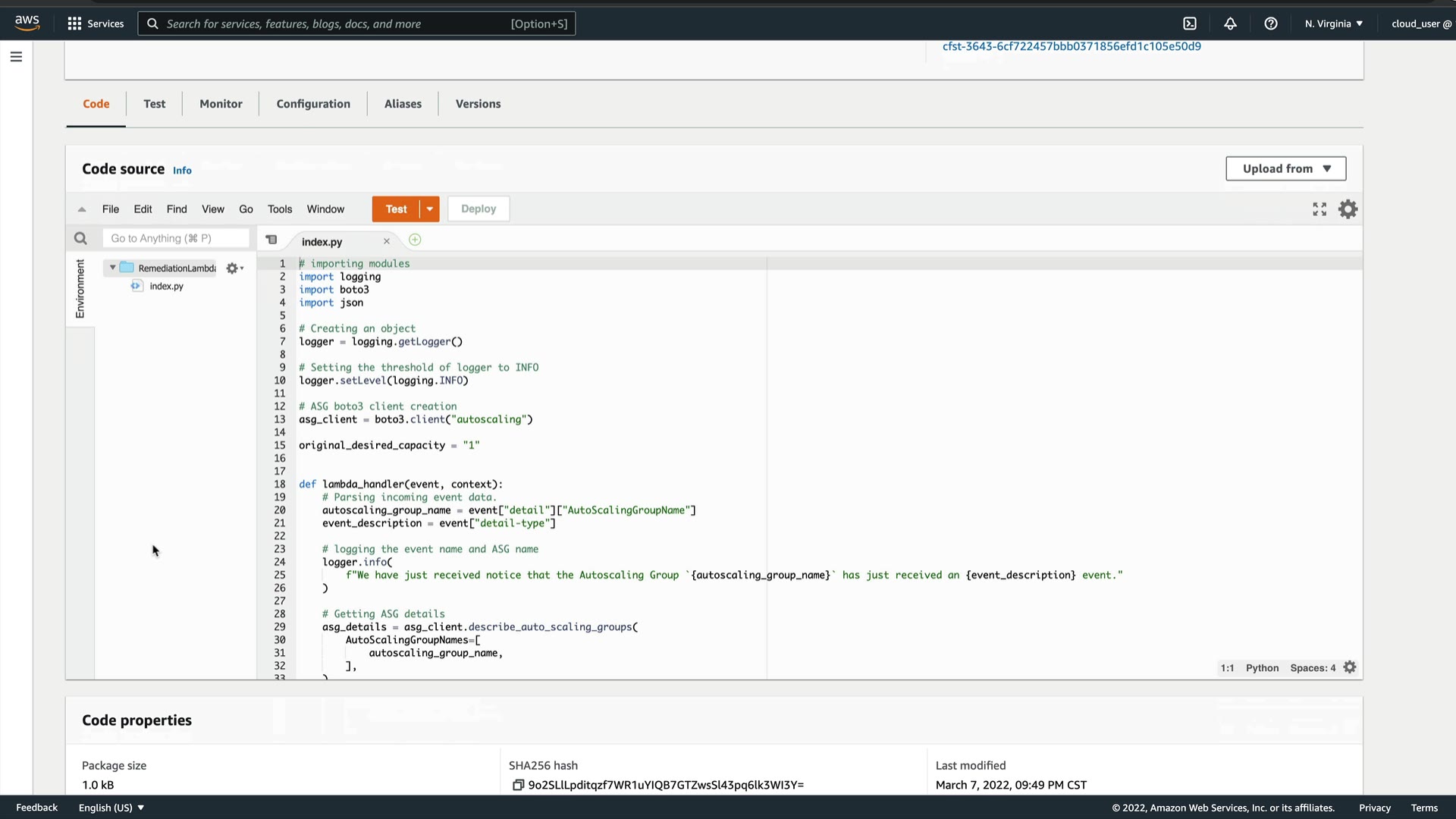
Task: Open the notifications bell
Action: coord(1230,24)
